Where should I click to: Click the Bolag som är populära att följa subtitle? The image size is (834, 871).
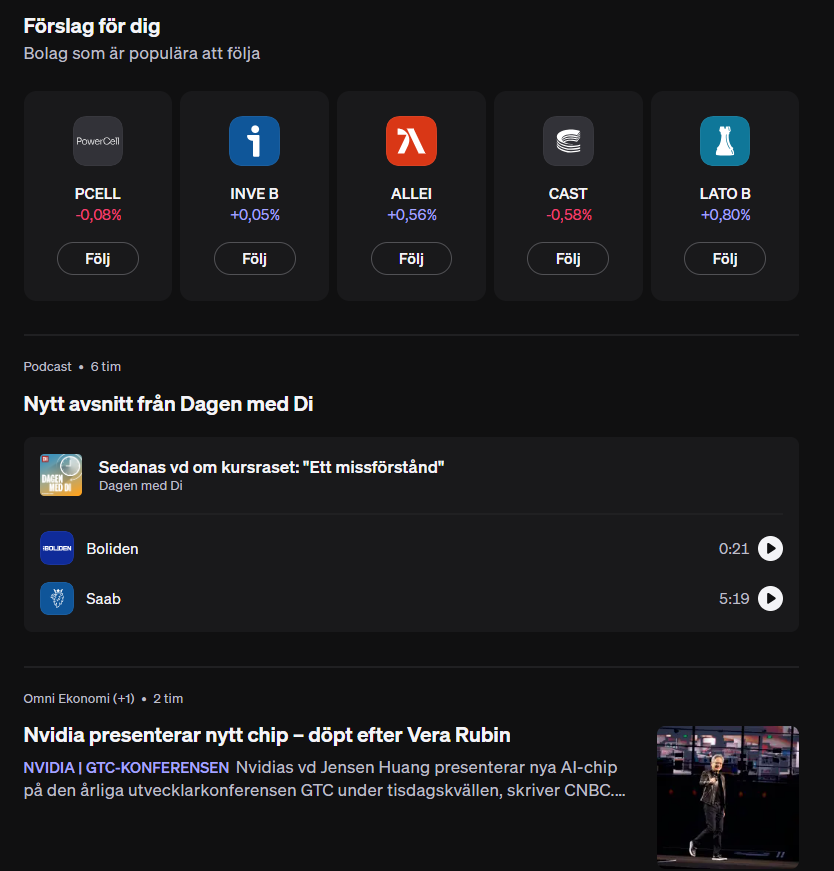click(x=142, y=53)
